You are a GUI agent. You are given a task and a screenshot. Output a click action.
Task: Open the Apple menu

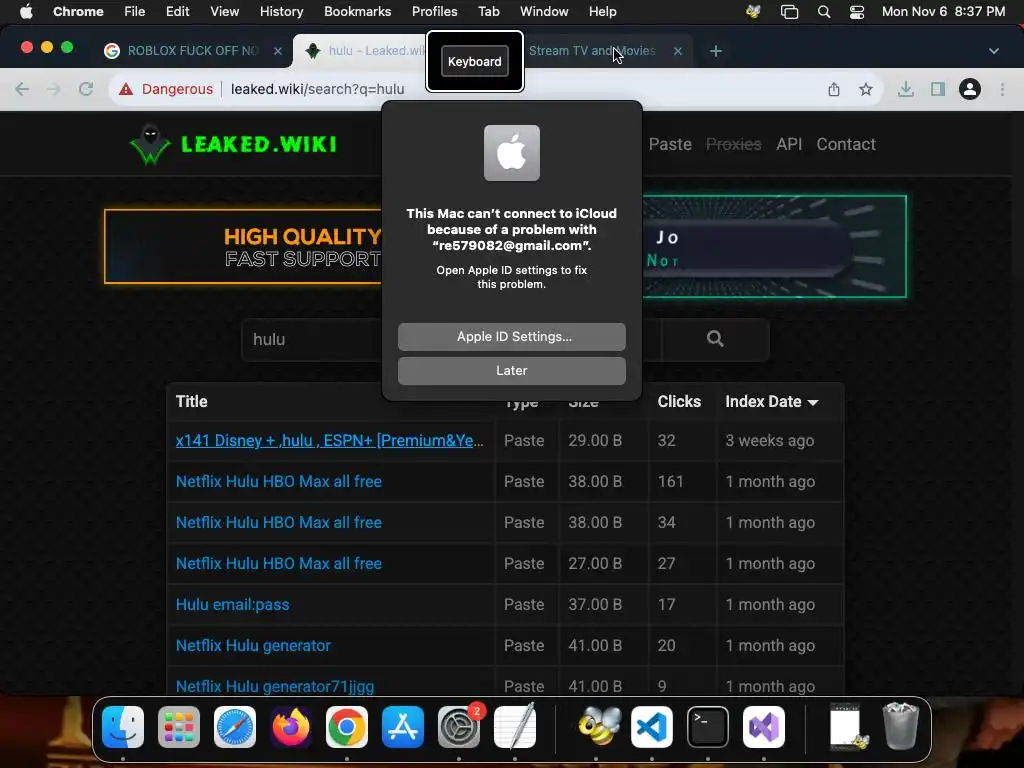point(26,12)
